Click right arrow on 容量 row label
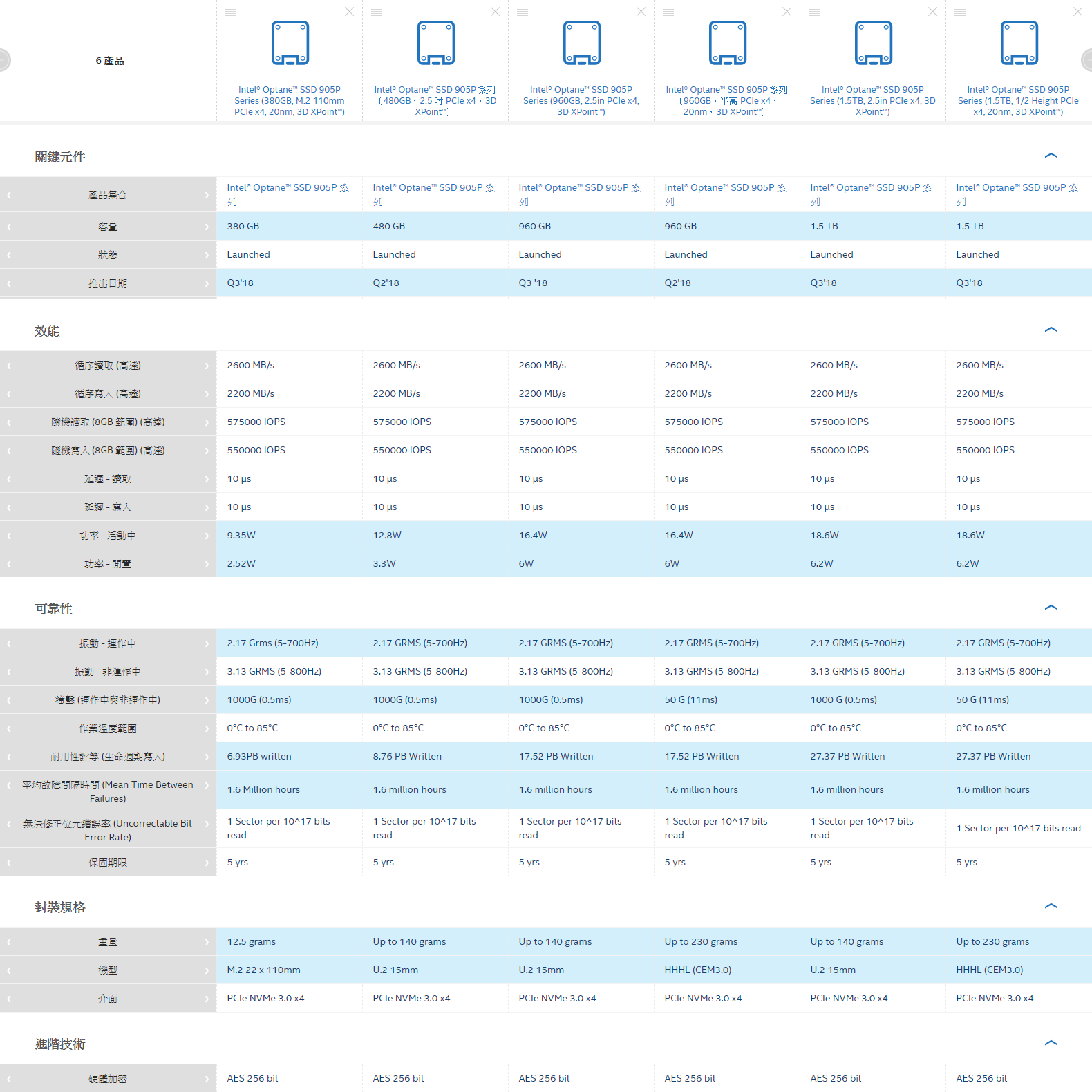Screen dimensions: 1092x1092 click(207, 227)
